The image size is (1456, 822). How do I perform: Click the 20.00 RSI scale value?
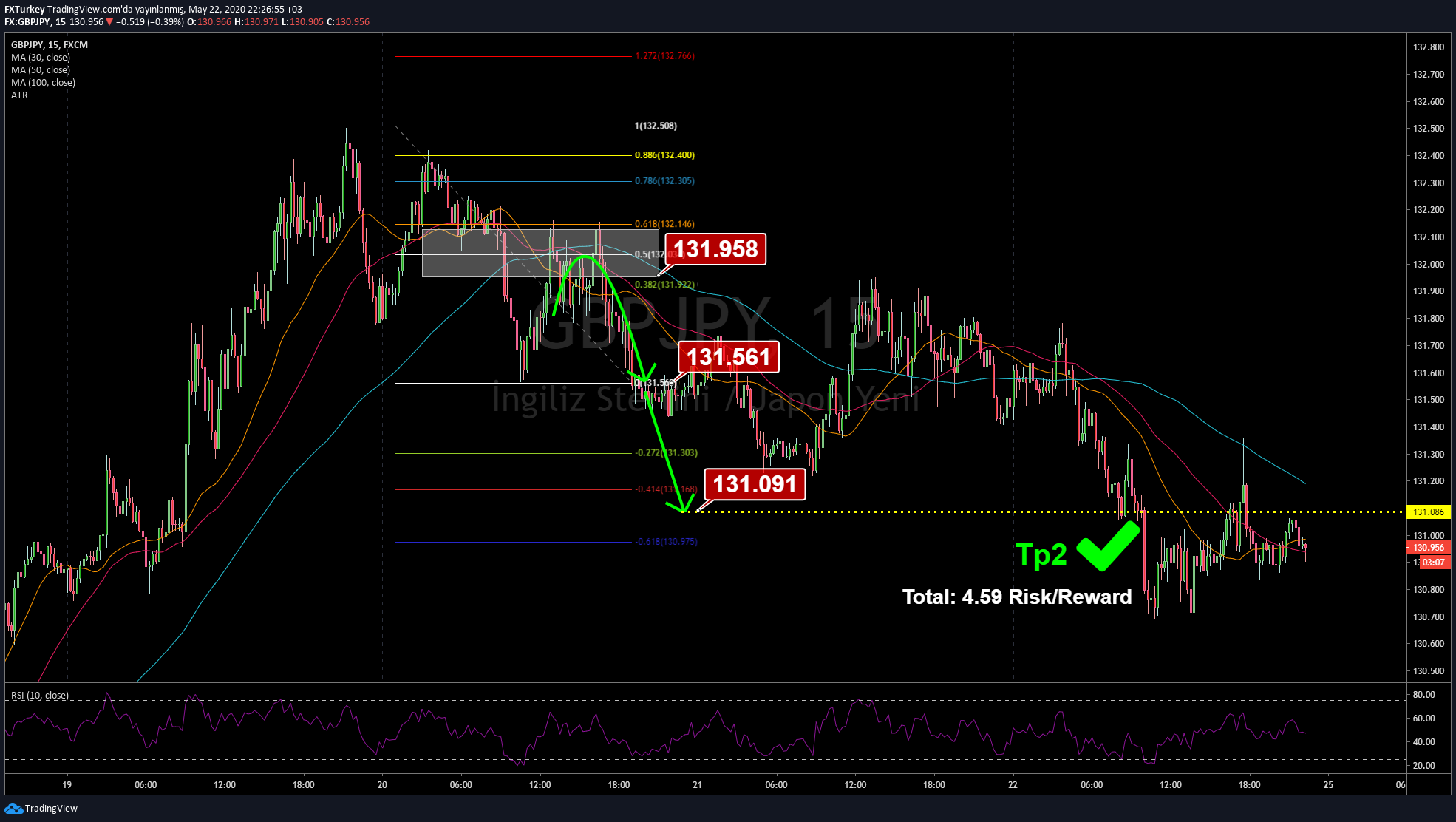1424,766
